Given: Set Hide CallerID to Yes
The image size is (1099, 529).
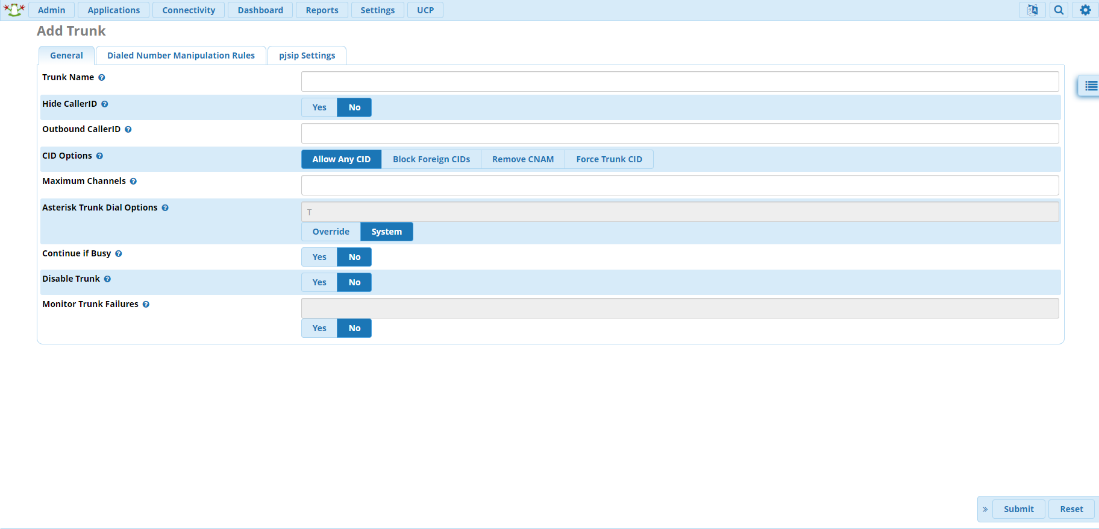Looking at the screenshot, I should 319,107.
